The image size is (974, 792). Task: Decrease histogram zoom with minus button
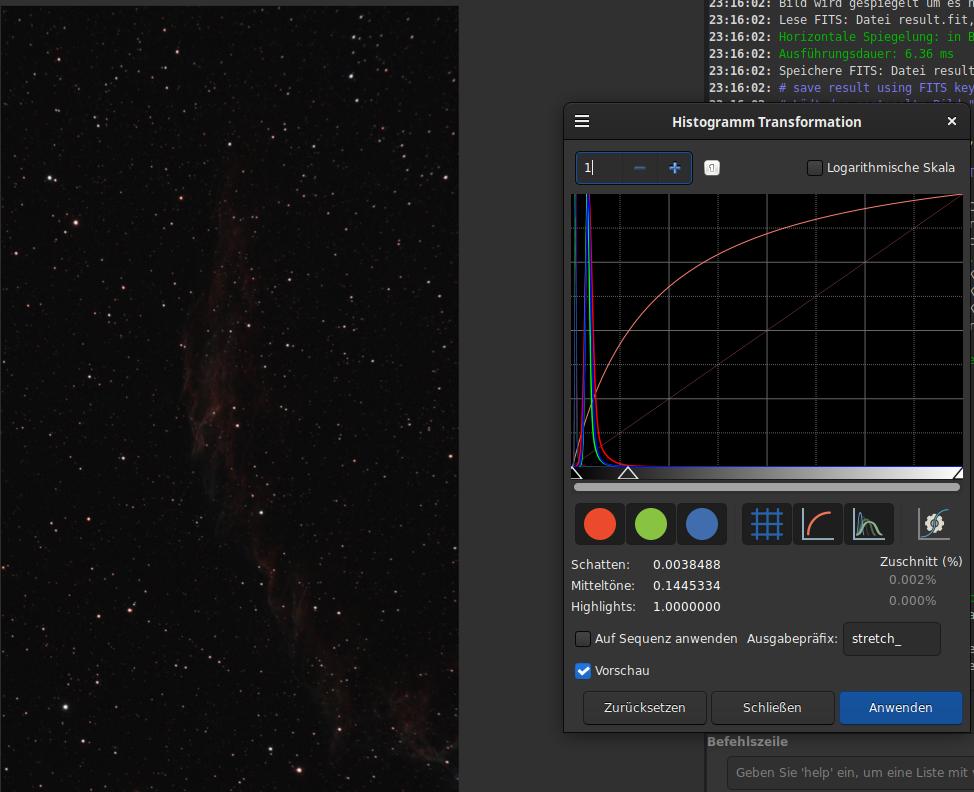pos(640,168)
